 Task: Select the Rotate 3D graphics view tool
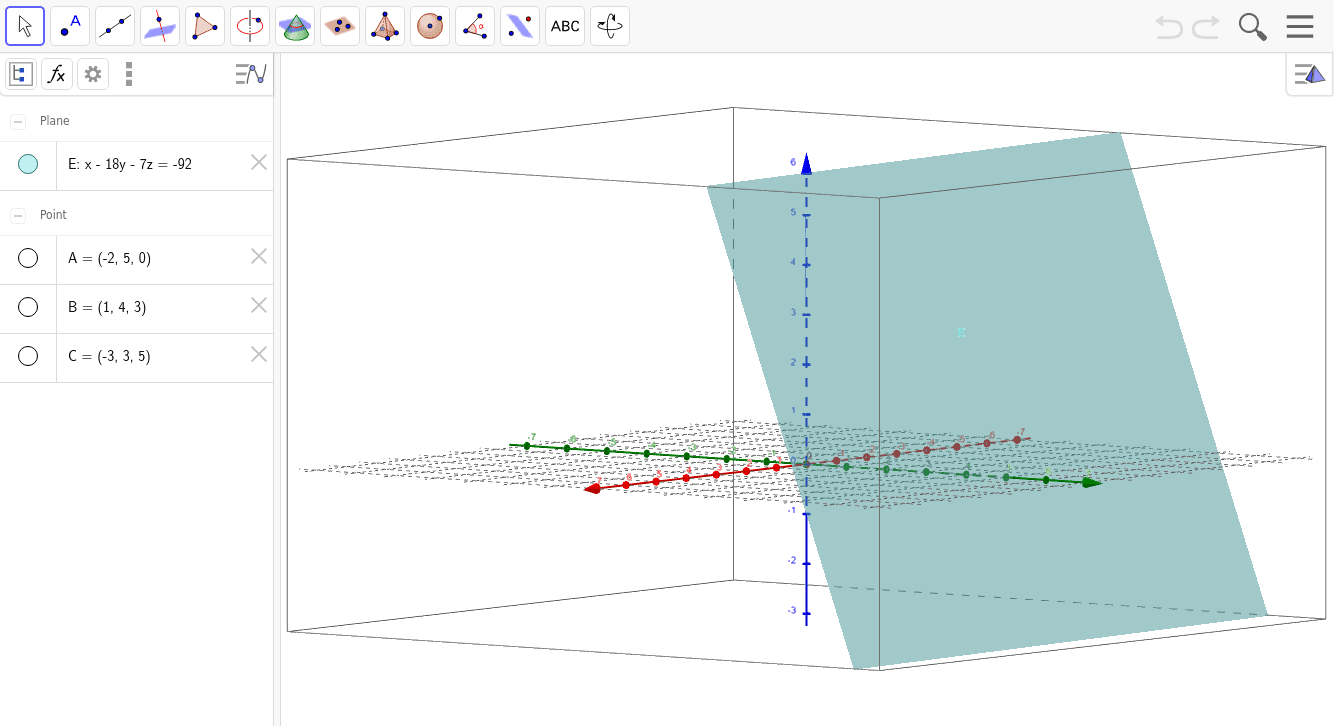[610, 26]
